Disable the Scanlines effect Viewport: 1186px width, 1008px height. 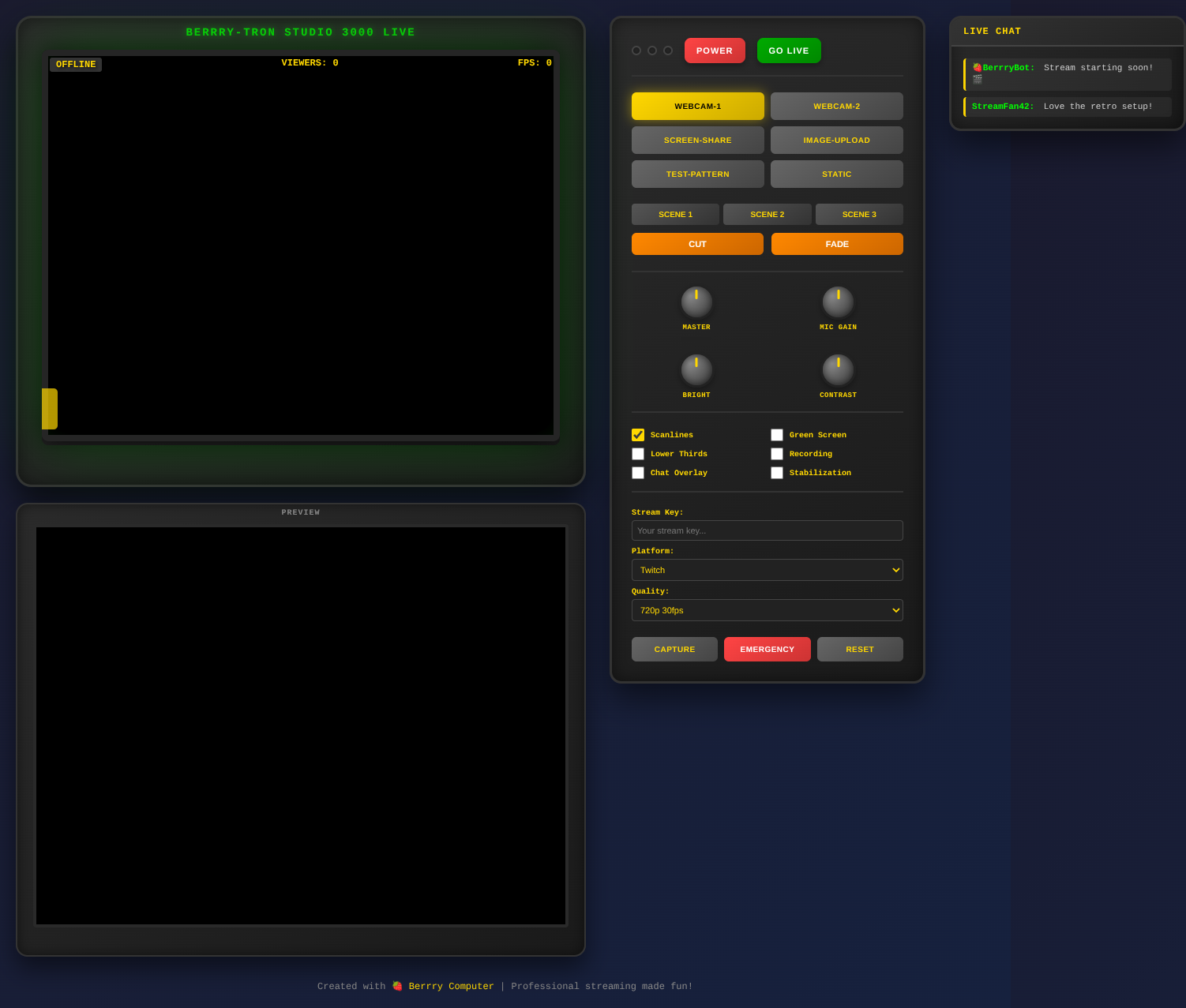[637, 434]
